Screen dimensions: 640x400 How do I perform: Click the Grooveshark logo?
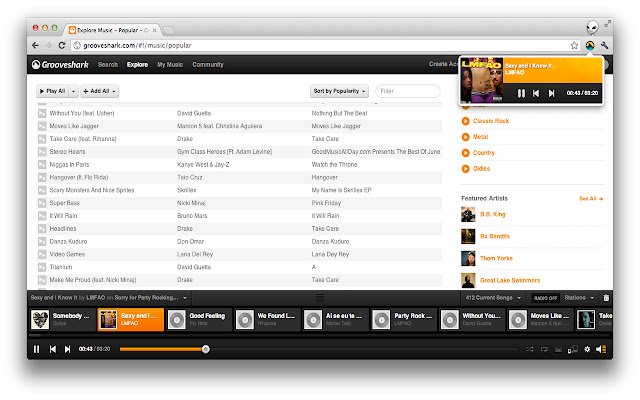60,64
